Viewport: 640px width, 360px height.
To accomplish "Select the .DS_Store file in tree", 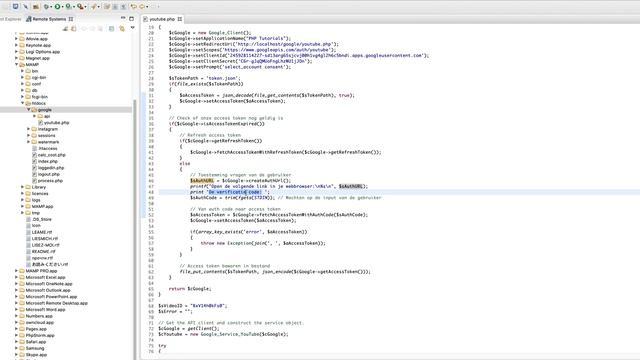I will (x=42, y=219).
